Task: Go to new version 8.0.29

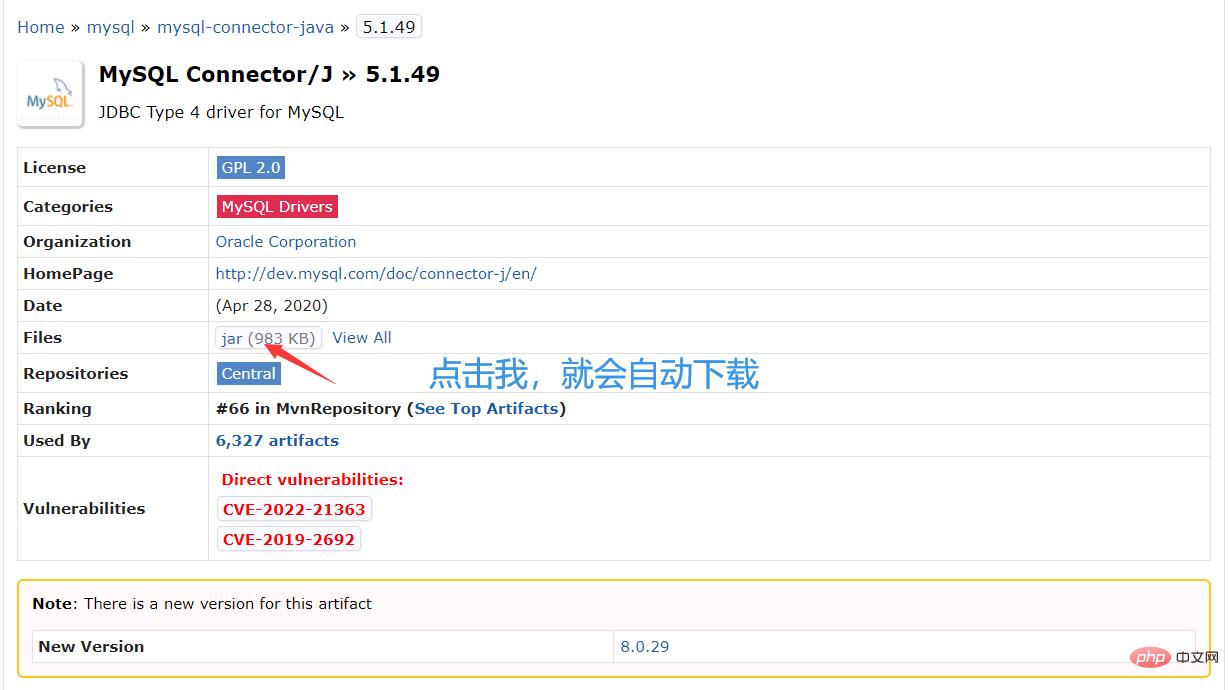Action: click(x=645, y=646)
